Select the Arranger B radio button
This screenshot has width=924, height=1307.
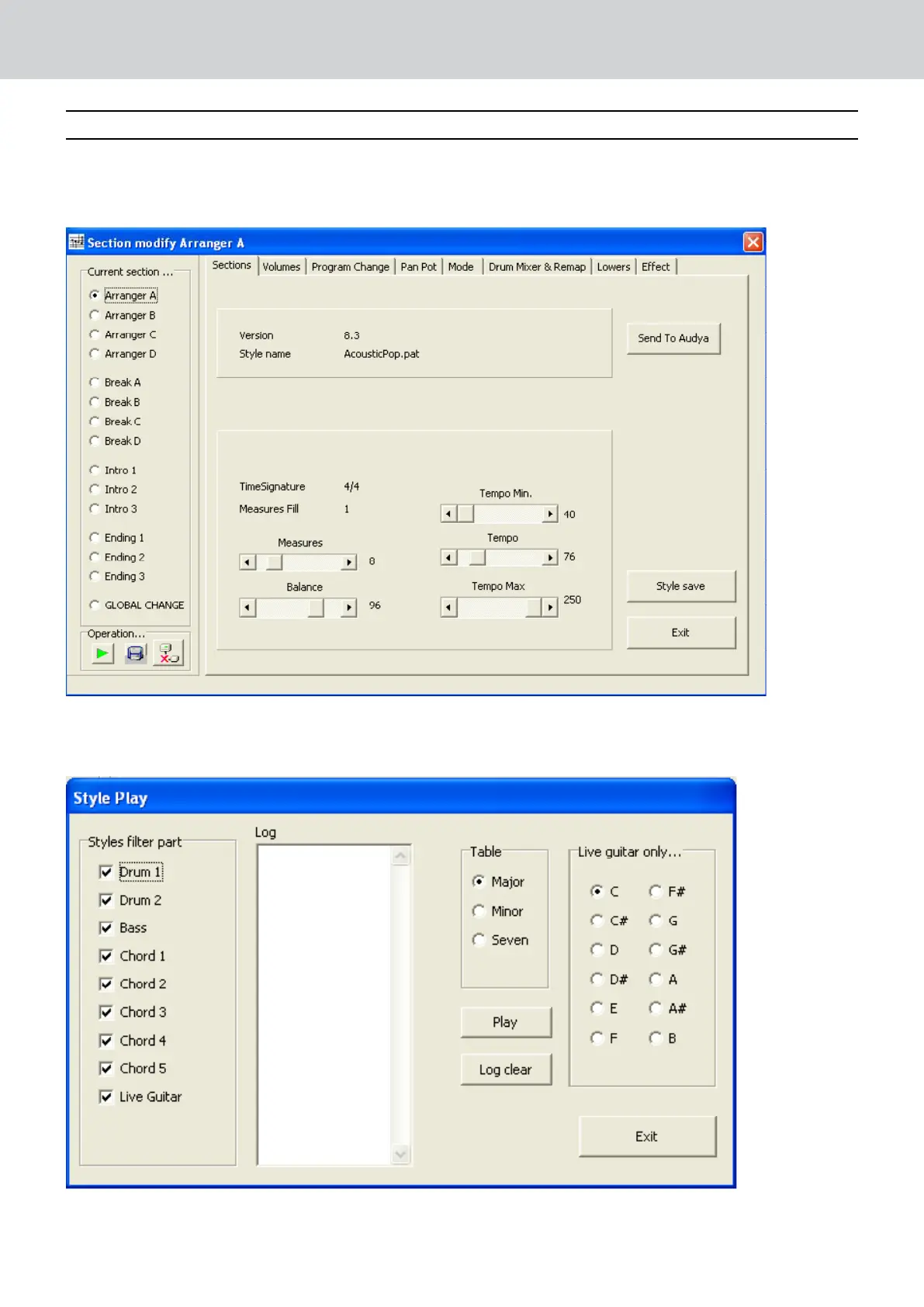click(x=95, y=315)
